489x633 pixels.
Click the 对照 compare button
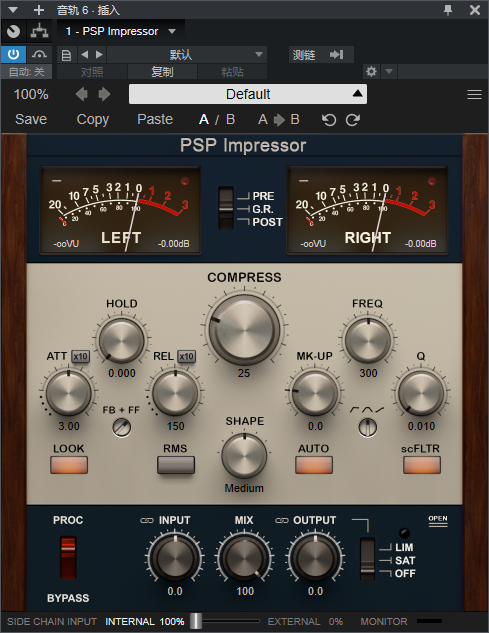click(92, 72)
